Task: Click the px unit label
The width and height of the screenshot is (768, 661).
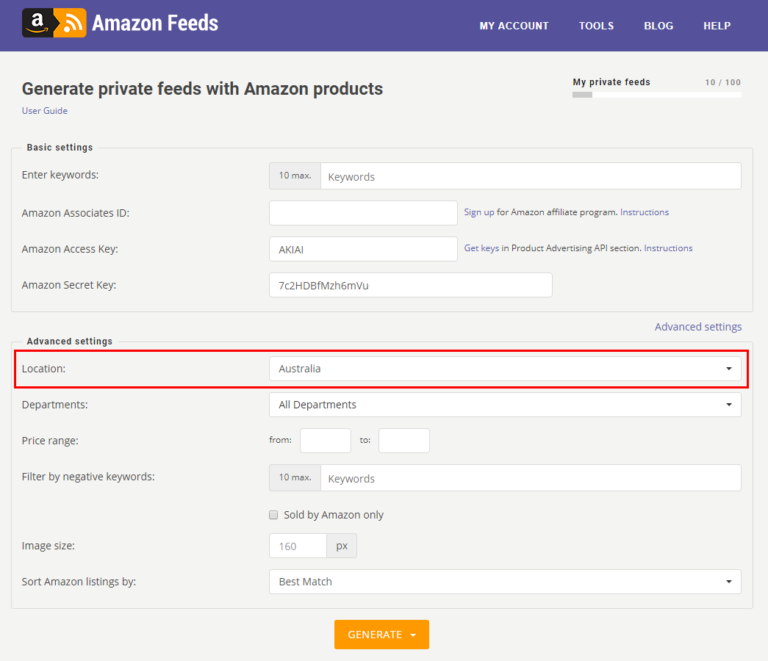Action: [342, 546]
